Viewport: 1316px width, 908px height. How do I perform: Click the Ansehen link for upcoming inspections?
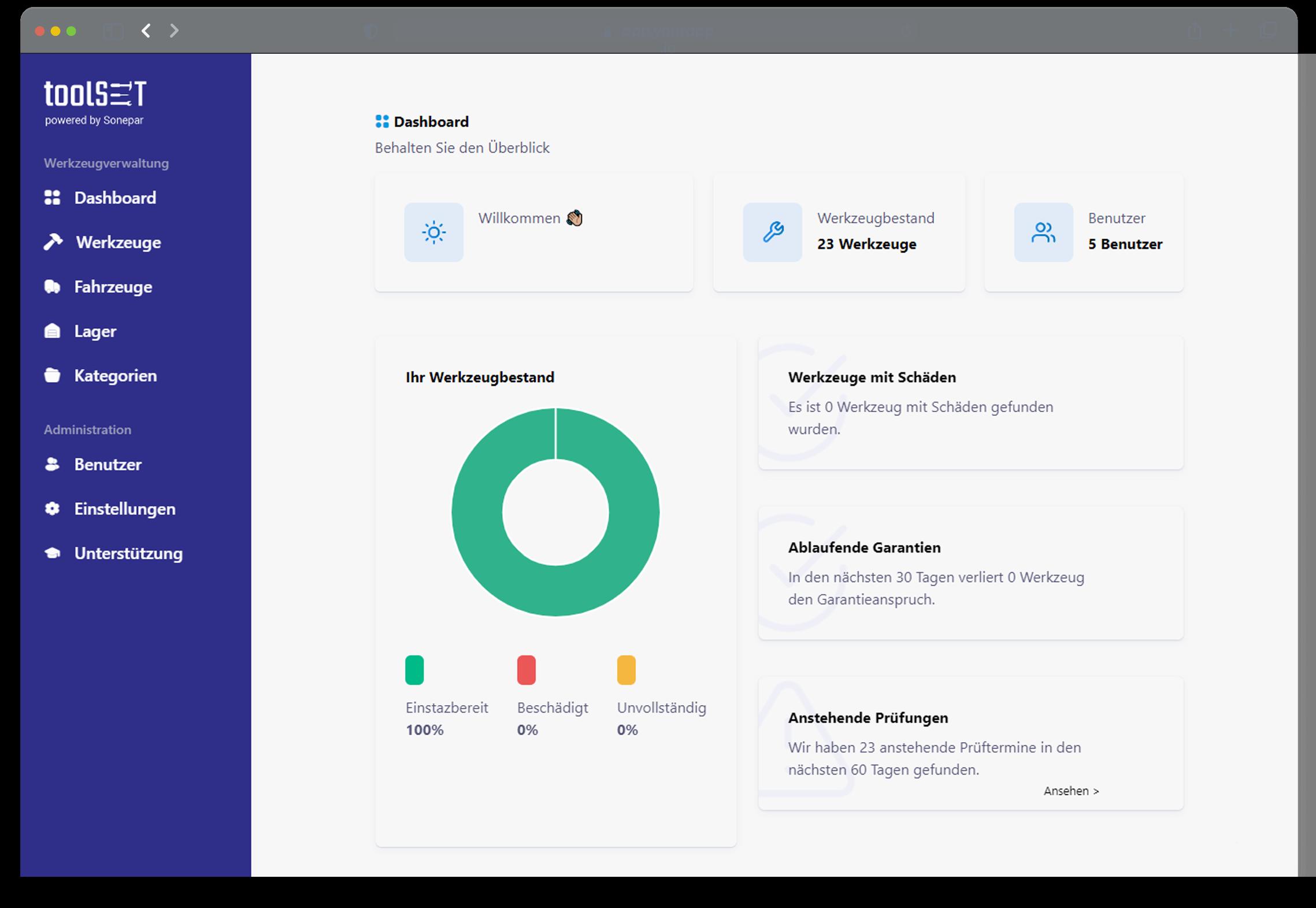(1070, 791)
